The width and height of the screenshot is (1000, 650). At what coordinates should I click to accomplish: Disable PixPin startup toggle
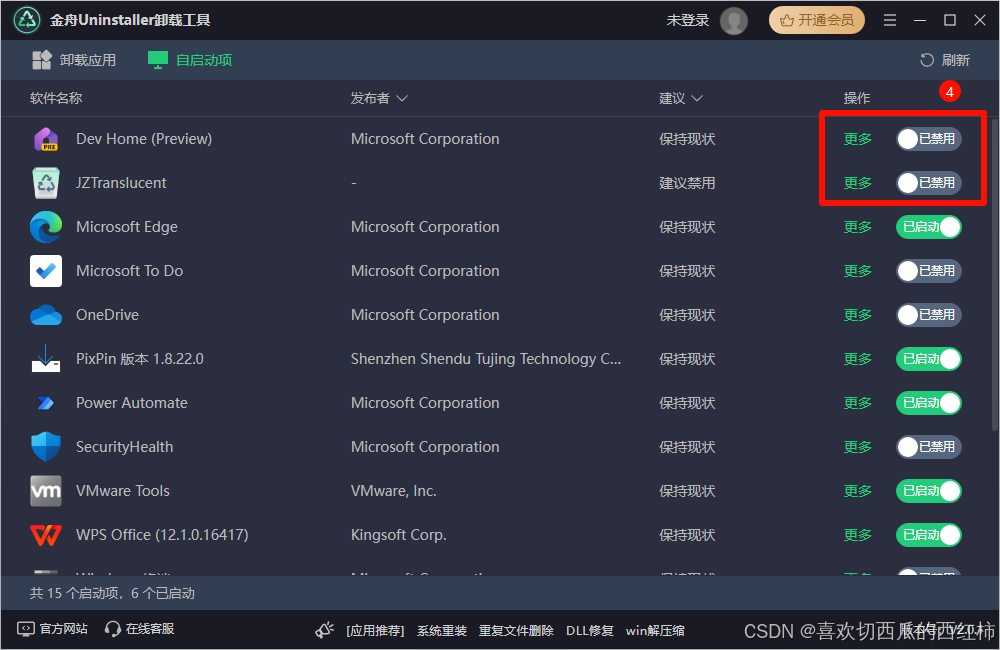coord(929,358)
